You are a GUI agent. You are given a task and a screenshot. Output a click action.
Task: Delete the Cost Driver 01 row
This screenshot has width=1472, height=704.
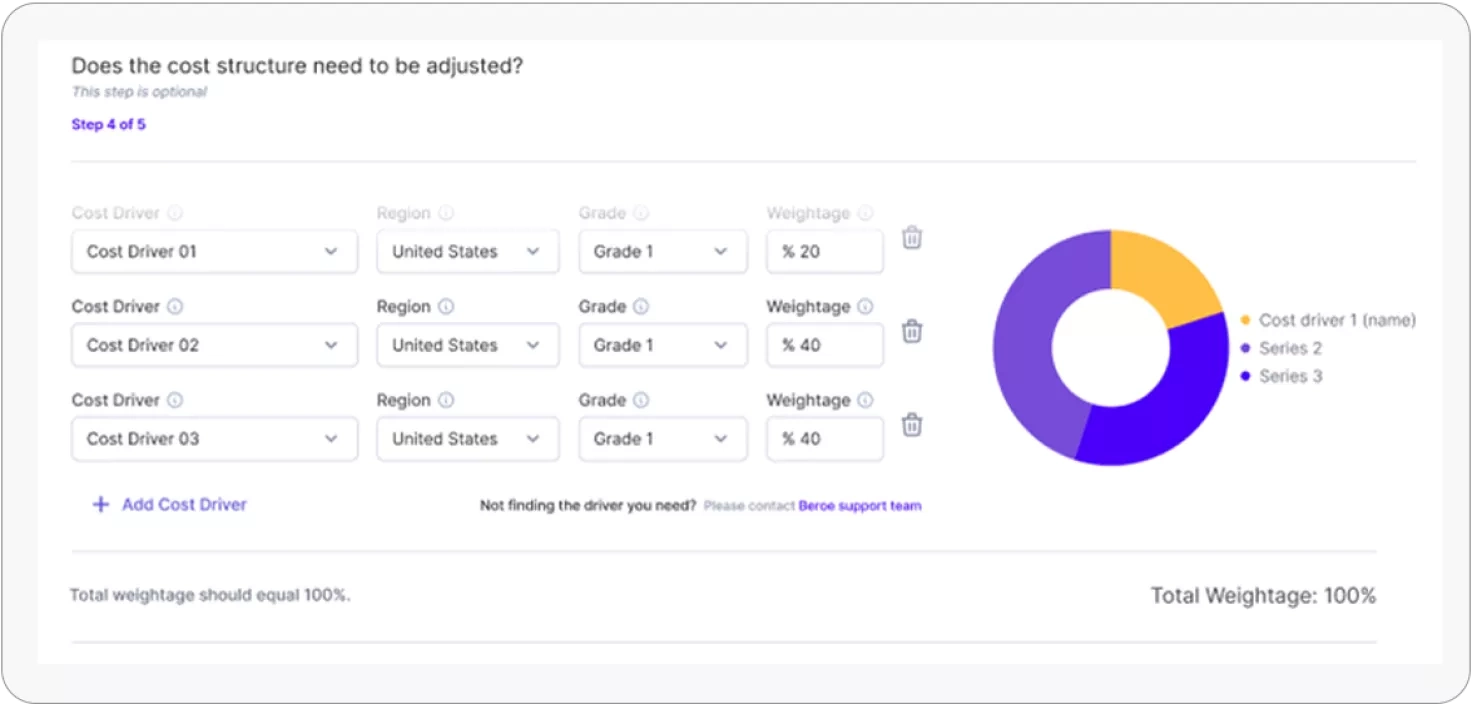[x=912, y=238]
